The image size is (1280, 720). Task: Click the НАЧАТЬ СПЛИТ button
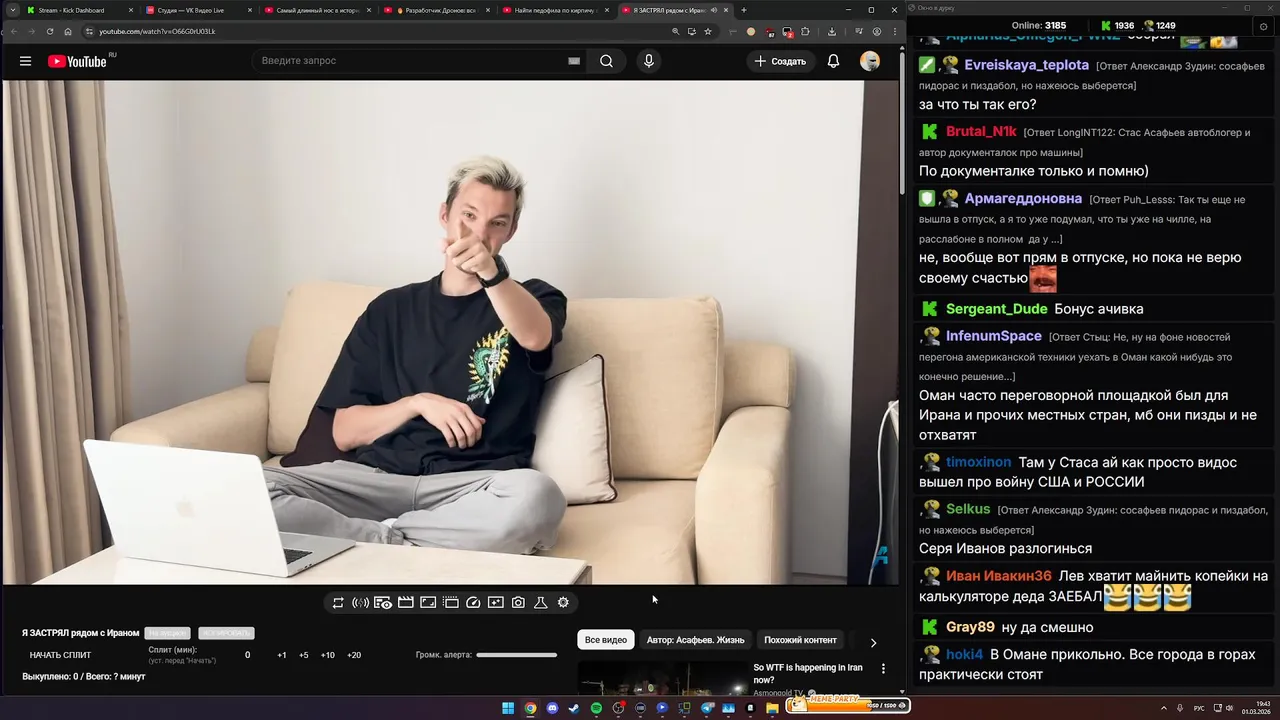pos(60,655)
